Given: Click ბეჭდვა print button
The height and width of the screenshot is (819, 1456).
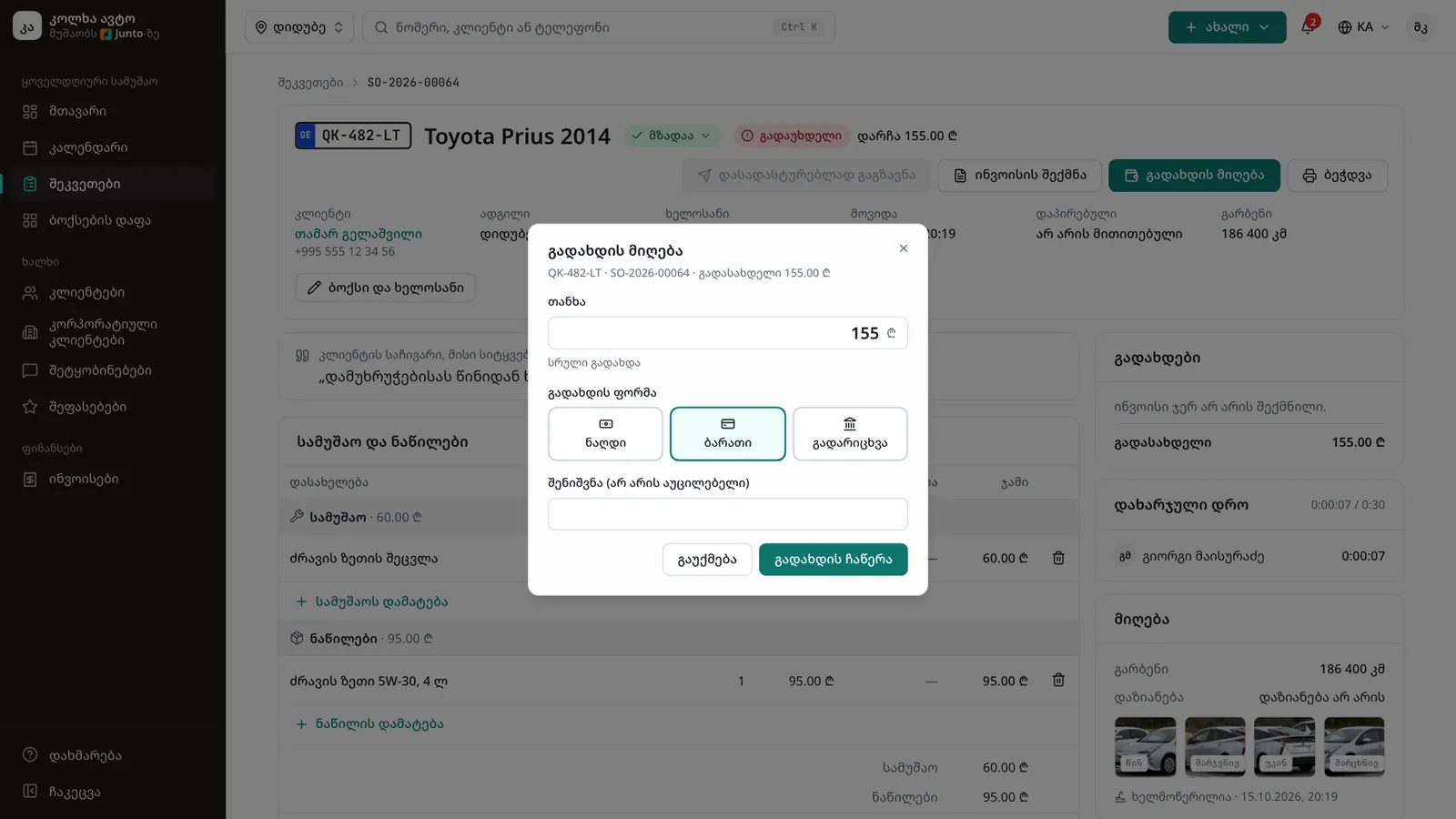Looking at the screenshot, I should (x=1337, y=176).
